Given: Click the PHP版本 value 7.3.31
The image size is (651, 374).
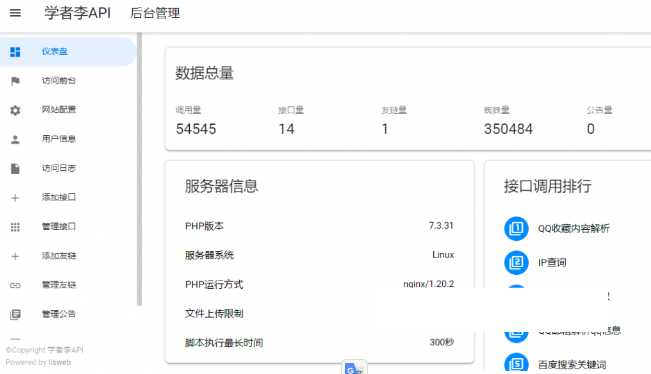Looking at the screenshot, I should pos(441,225).
